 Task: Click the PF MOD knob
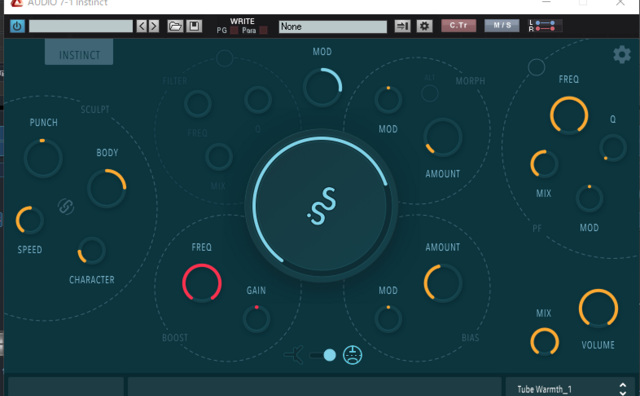tap(589, 198)
